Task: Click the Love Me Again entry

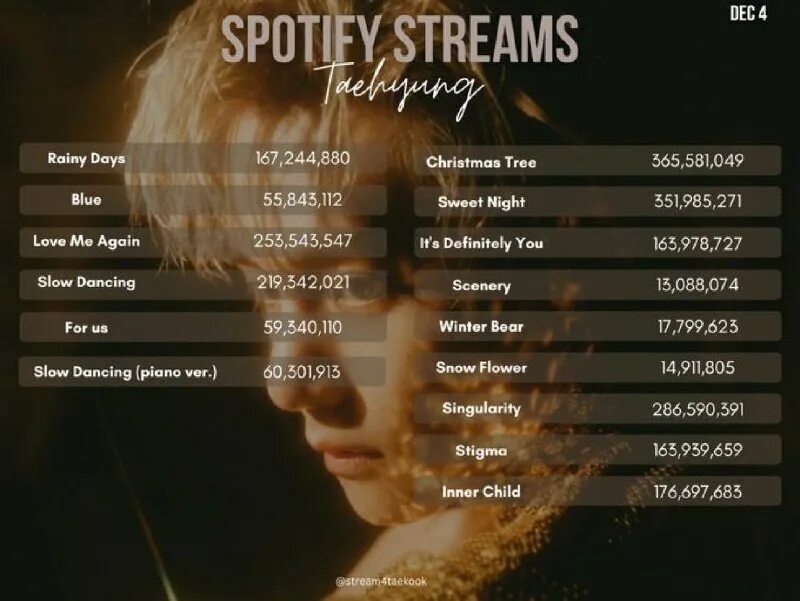Action: [x=203, y=241]
